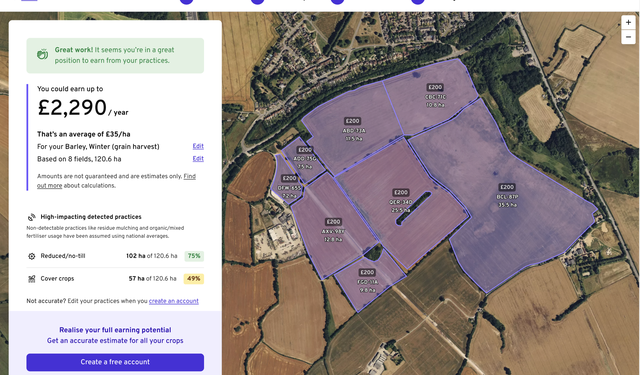Click the Reduced/no-till gear icon
The image size is (640, 375).
click(x=31, y=256)
